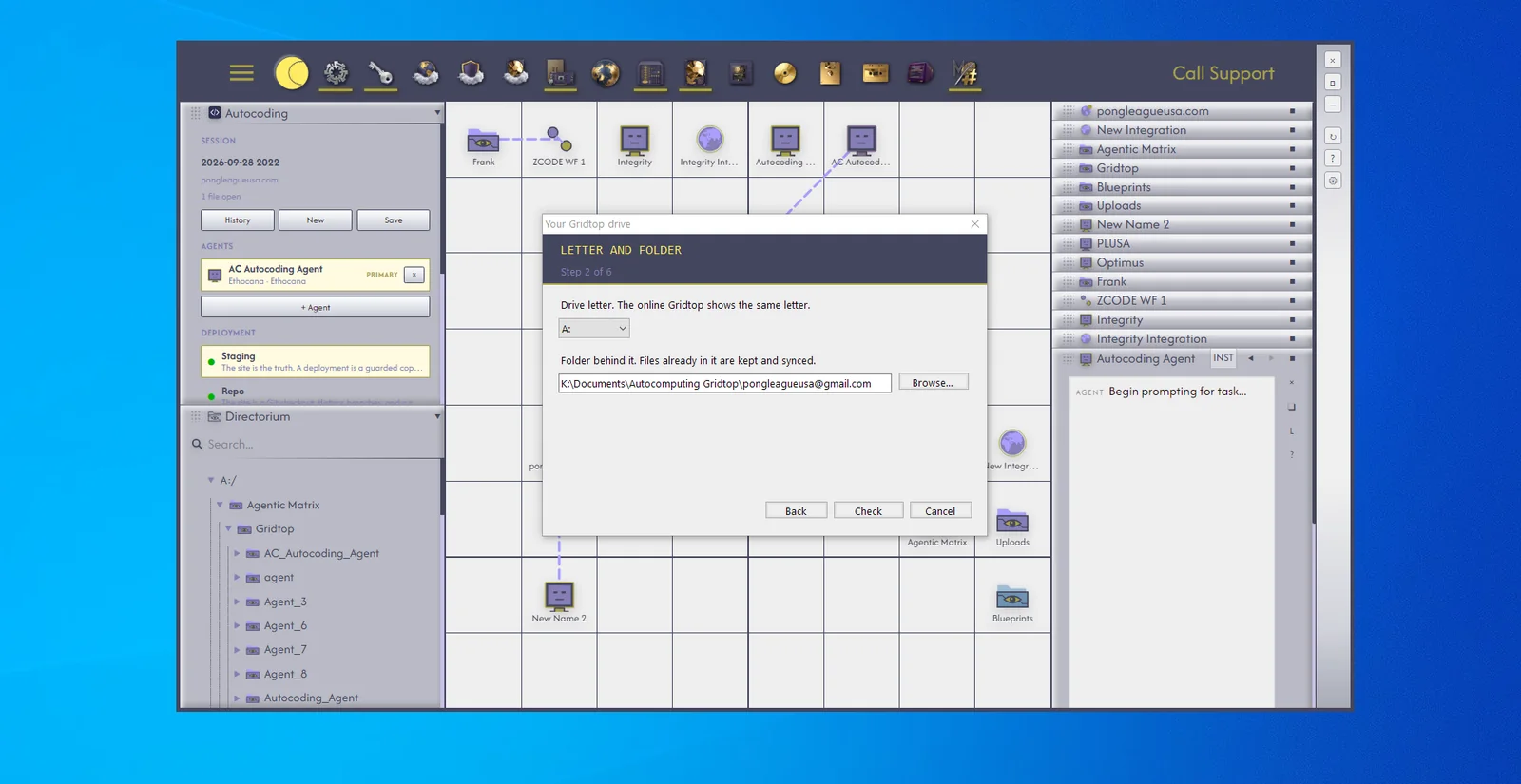The image size is (1521, 784).
Task: Click the Directorium panel icon
Action: pos(215,417)
